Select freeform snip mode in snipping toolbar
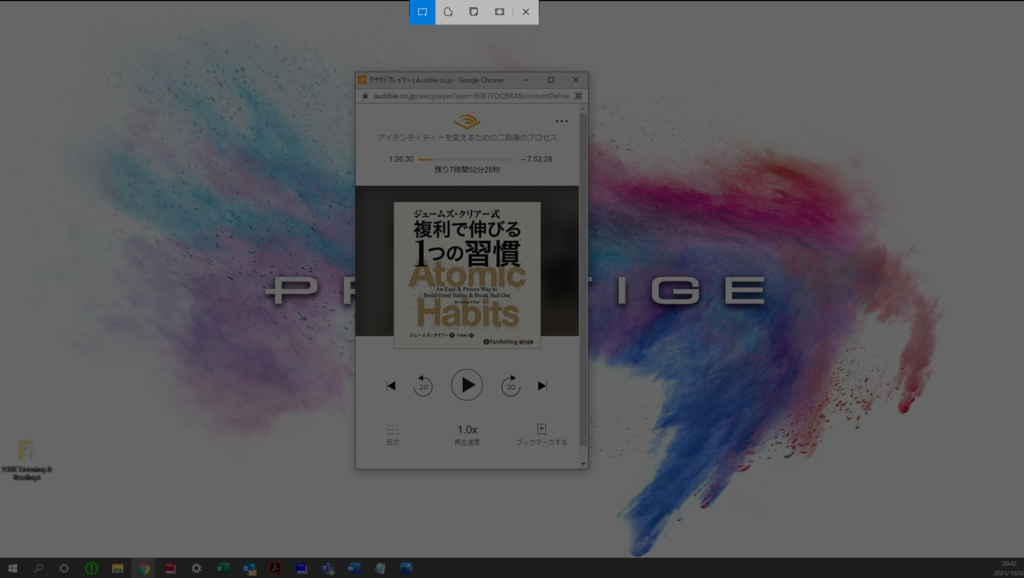The image size is (1024, 578). pos(448,12)
